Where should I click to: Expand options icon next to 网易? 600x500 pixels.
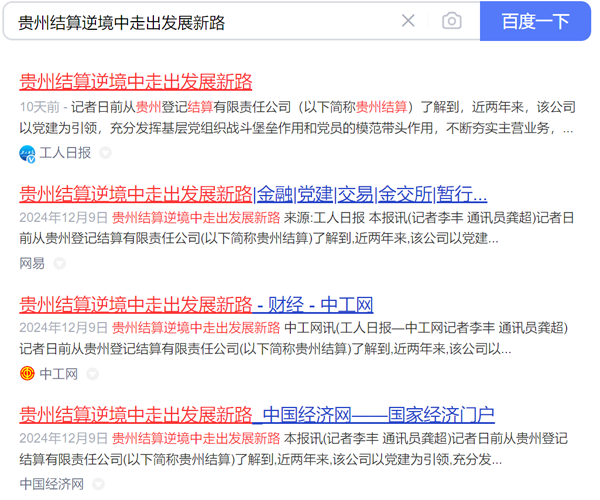click(x=59, y=263)
